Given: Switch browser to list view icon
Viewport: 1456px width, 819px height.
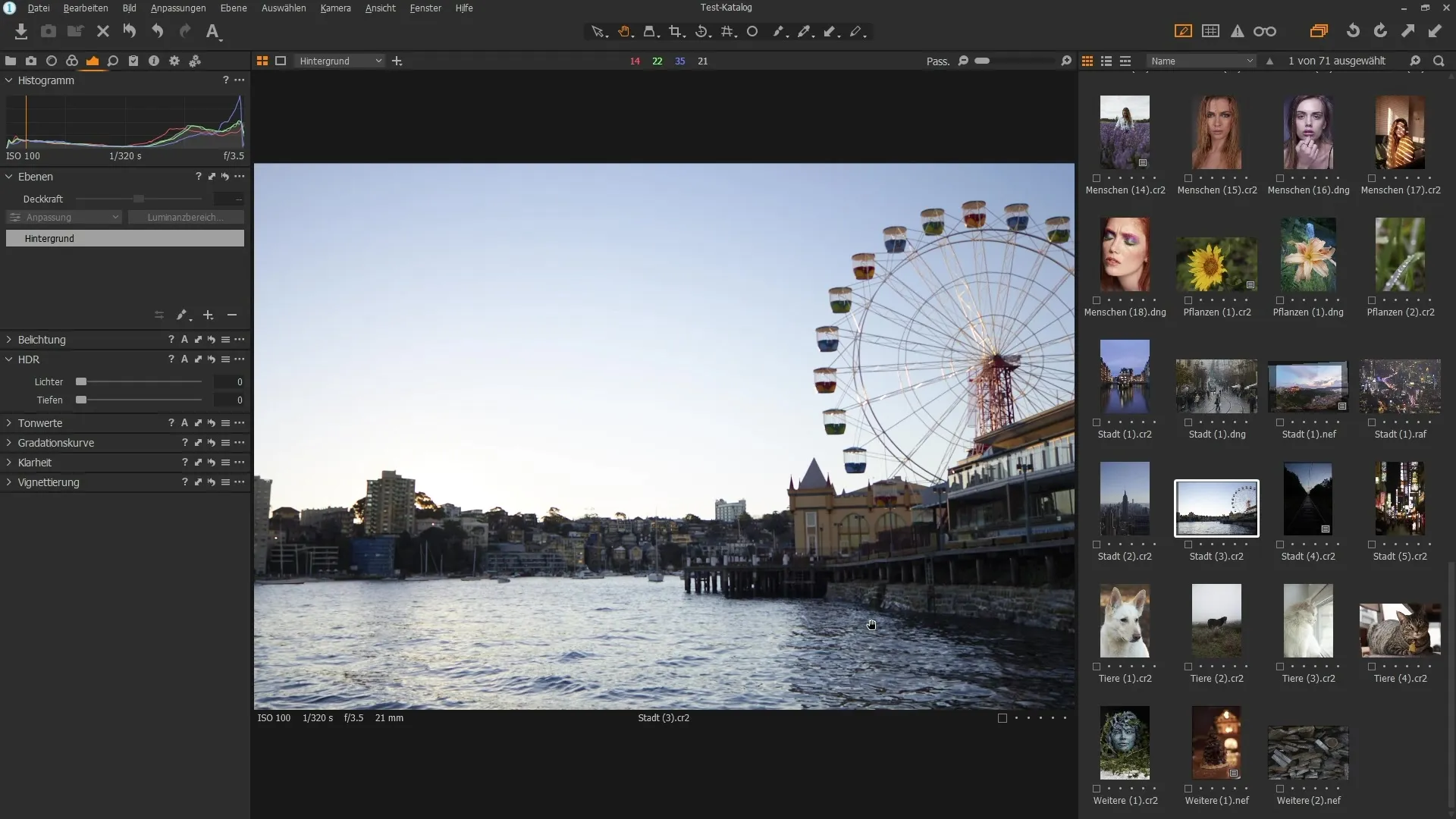Looking at the screenshot, I should point(1106,61).
